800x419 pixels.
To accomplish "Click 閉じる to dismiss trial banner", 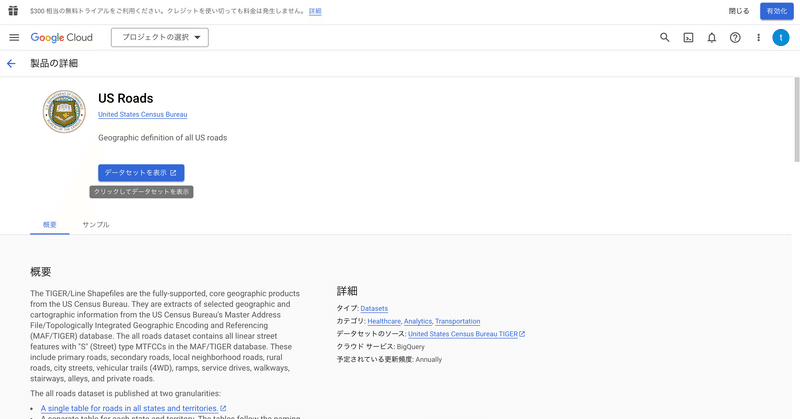I will (x=739, y=11).
